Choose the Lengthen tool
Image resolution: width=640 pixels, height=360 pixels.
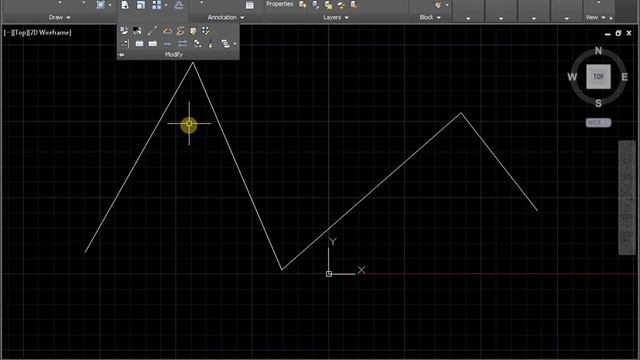[x=152, y=30]
